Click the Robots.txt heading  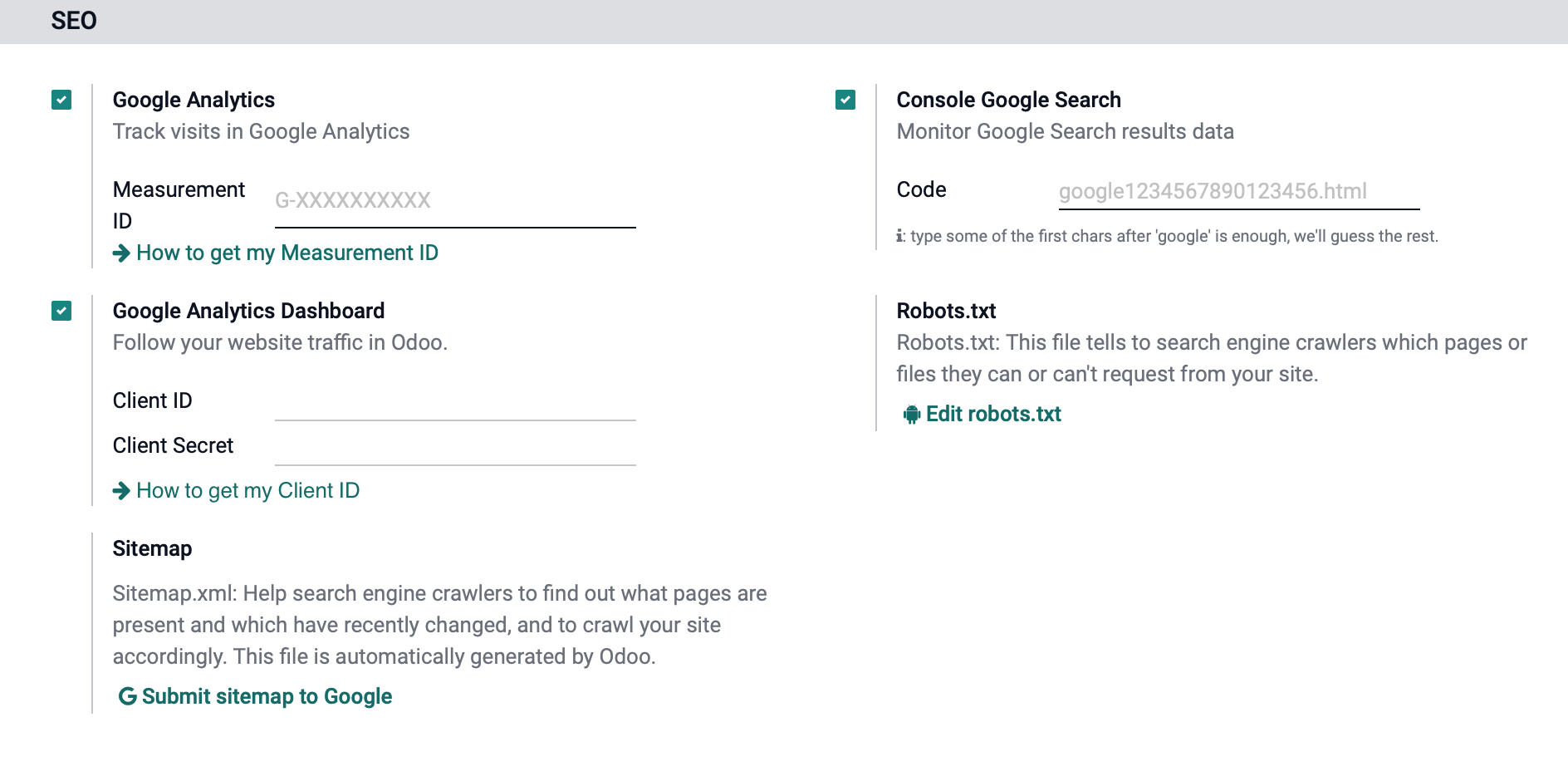946,311
